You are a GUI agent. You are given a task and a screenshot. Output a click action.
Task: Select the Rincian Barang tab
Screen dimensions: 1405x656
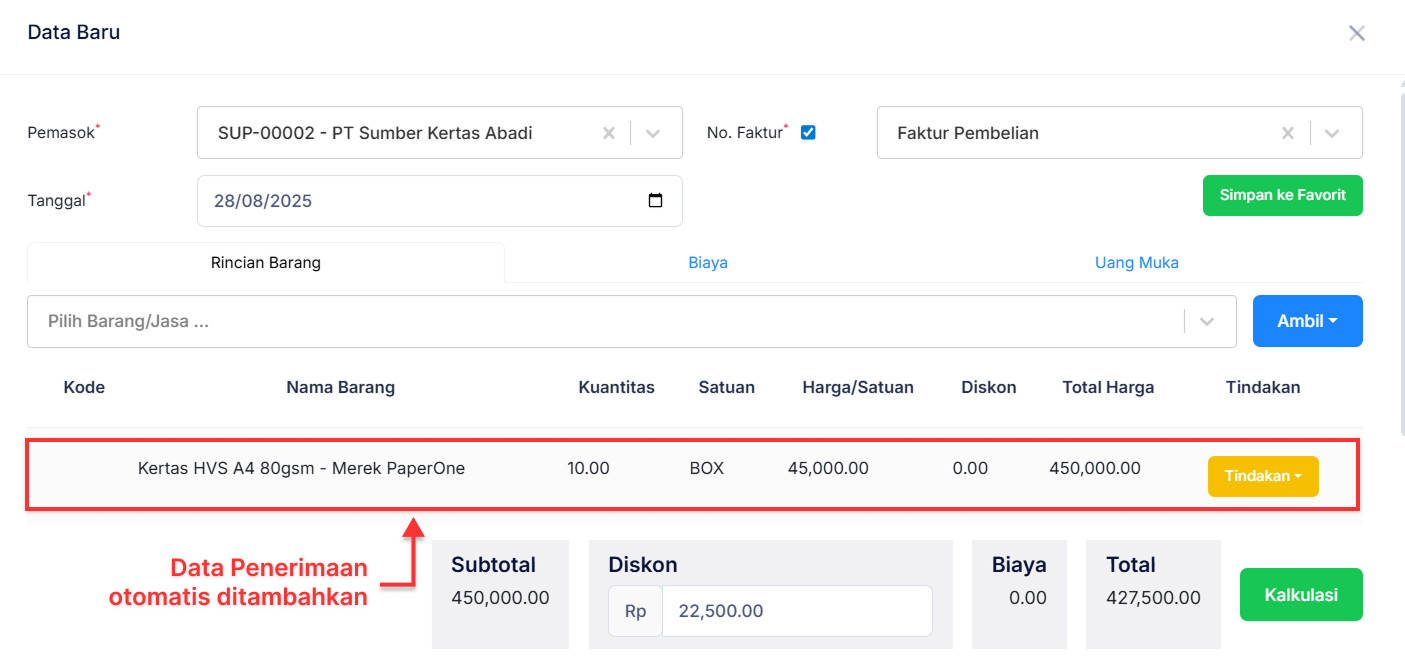pos(265,262)
